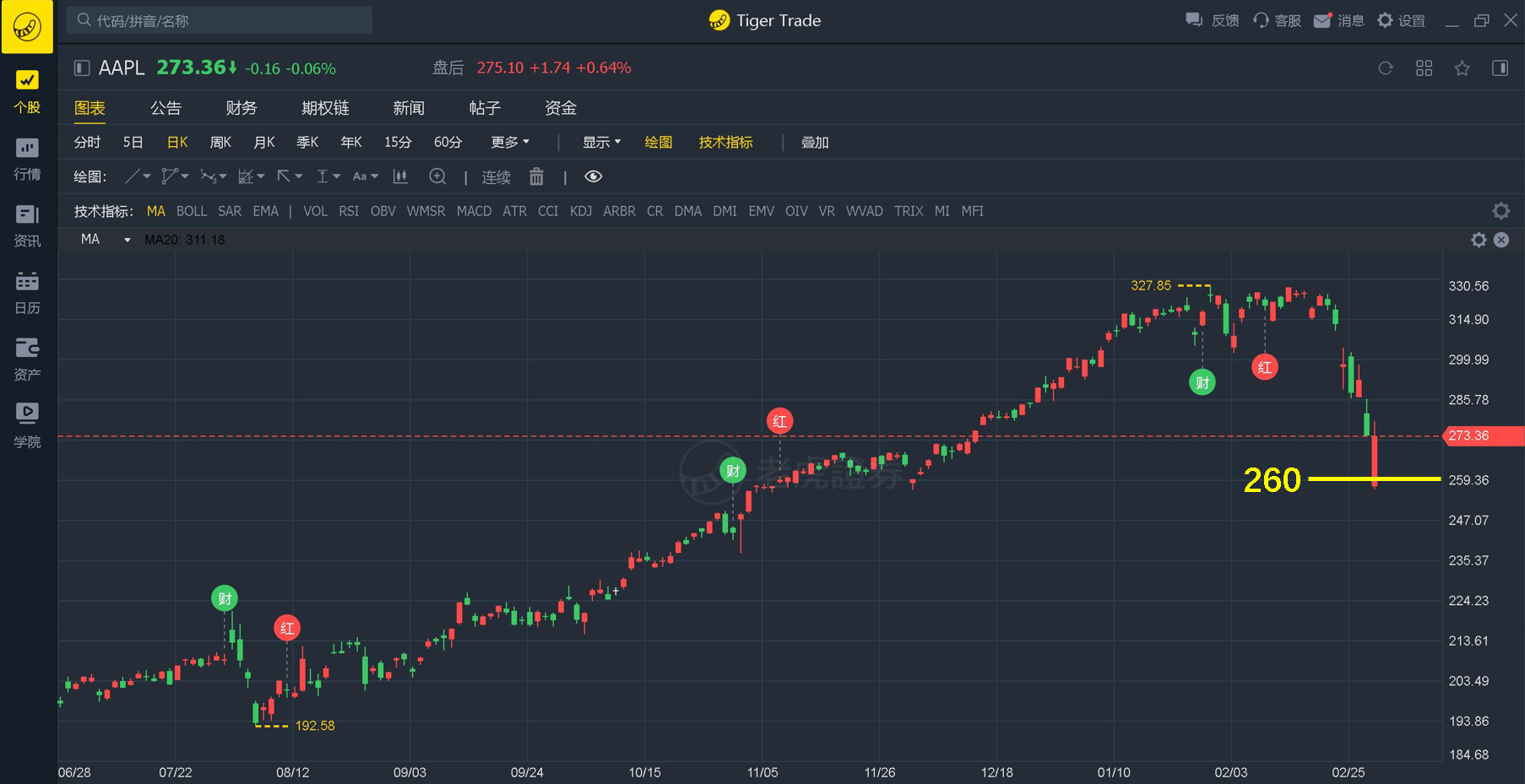Select the candlestick measure drawing tool
This screenshot has width=1525, height=784.
click(400, 176)
